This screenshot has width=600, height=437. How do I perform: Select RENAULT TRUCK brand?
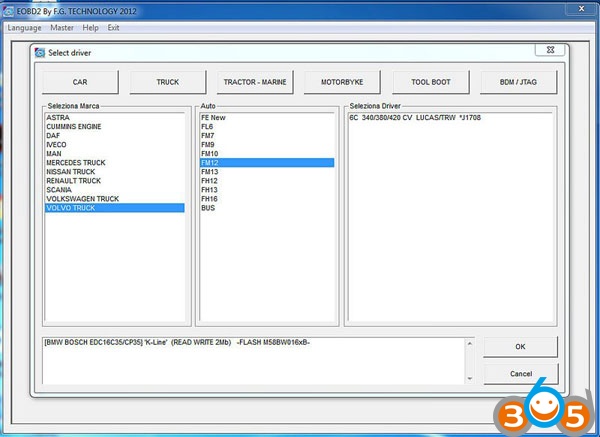pos(114,181)
